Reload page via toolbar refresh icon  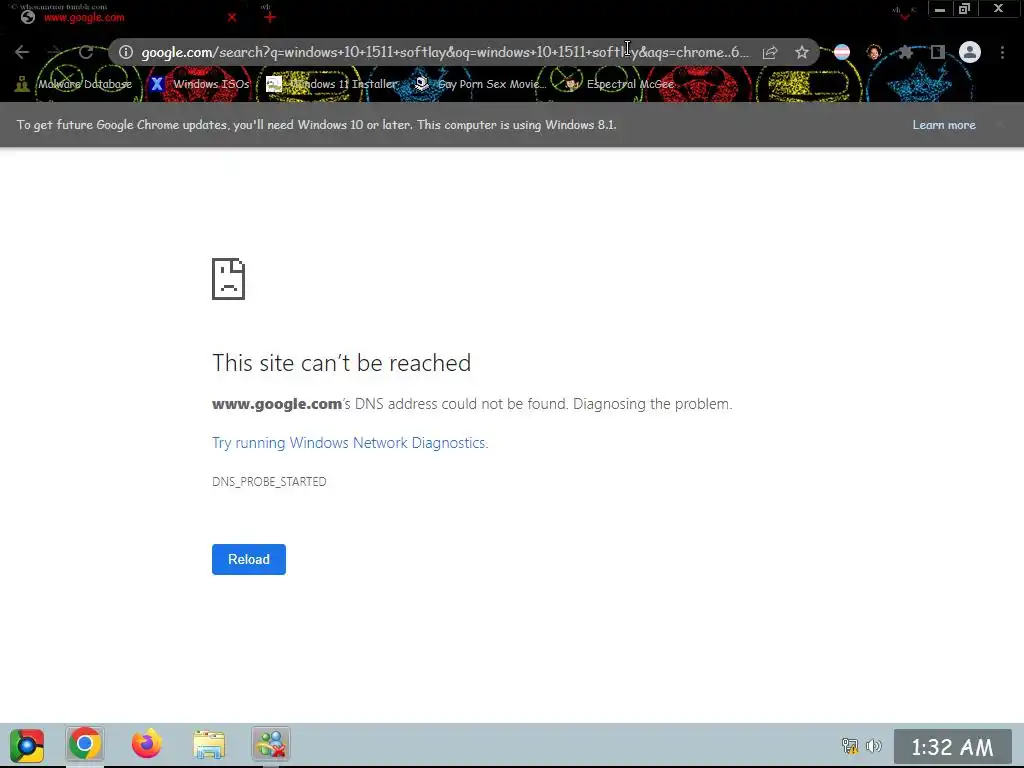[86, 52]
